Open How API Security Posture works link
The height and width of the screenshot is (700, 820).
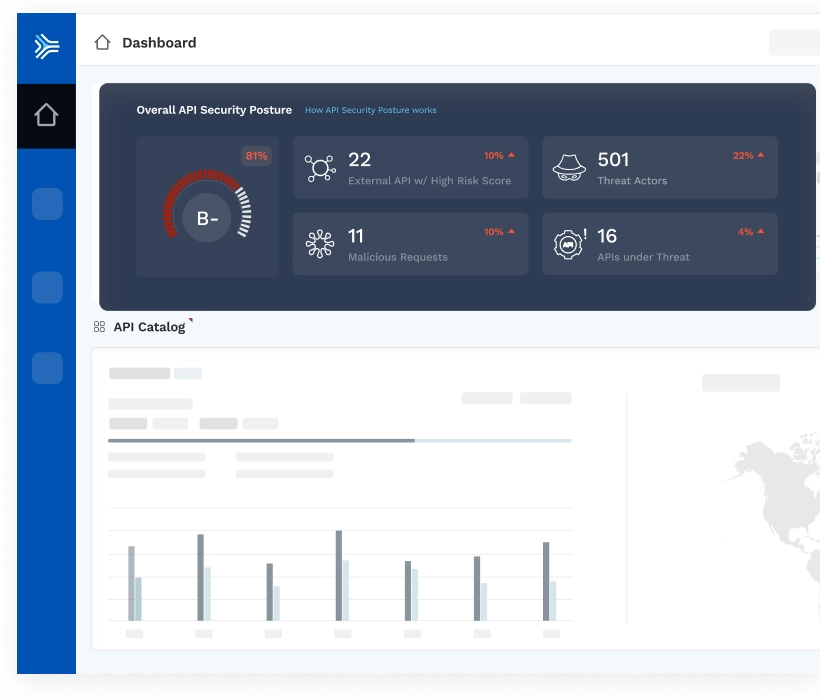click(x=370, y=110)
